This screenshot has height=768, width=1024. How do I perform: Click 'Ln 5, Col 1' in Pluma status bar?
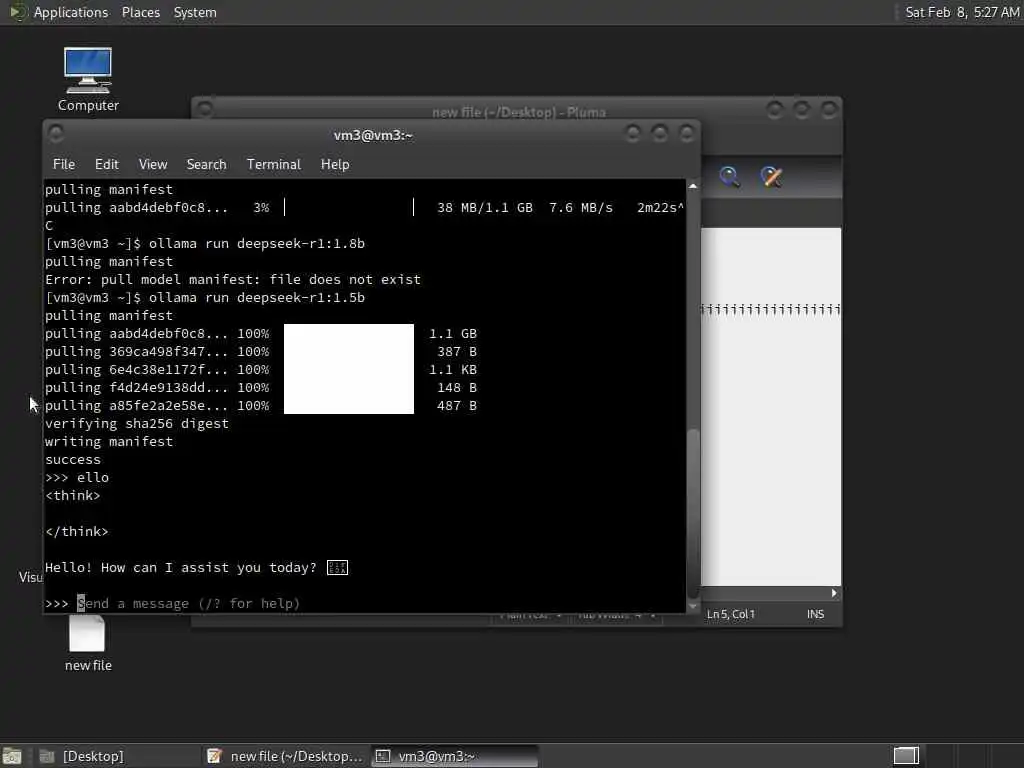pos(731,614)
